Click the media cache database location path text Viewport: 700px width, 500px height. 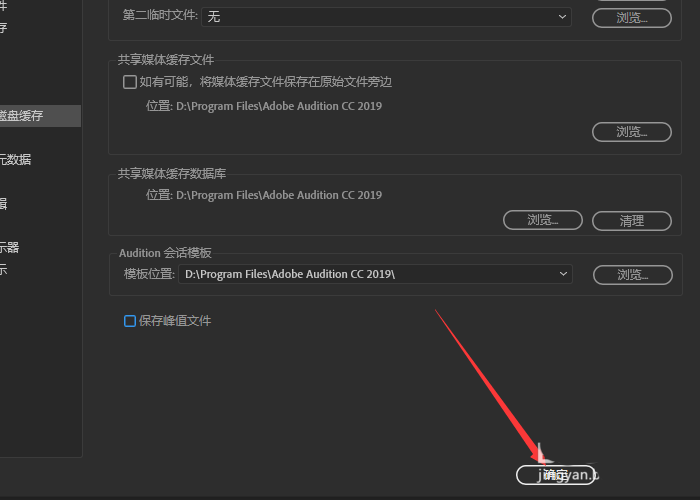[x=279, y=195]
